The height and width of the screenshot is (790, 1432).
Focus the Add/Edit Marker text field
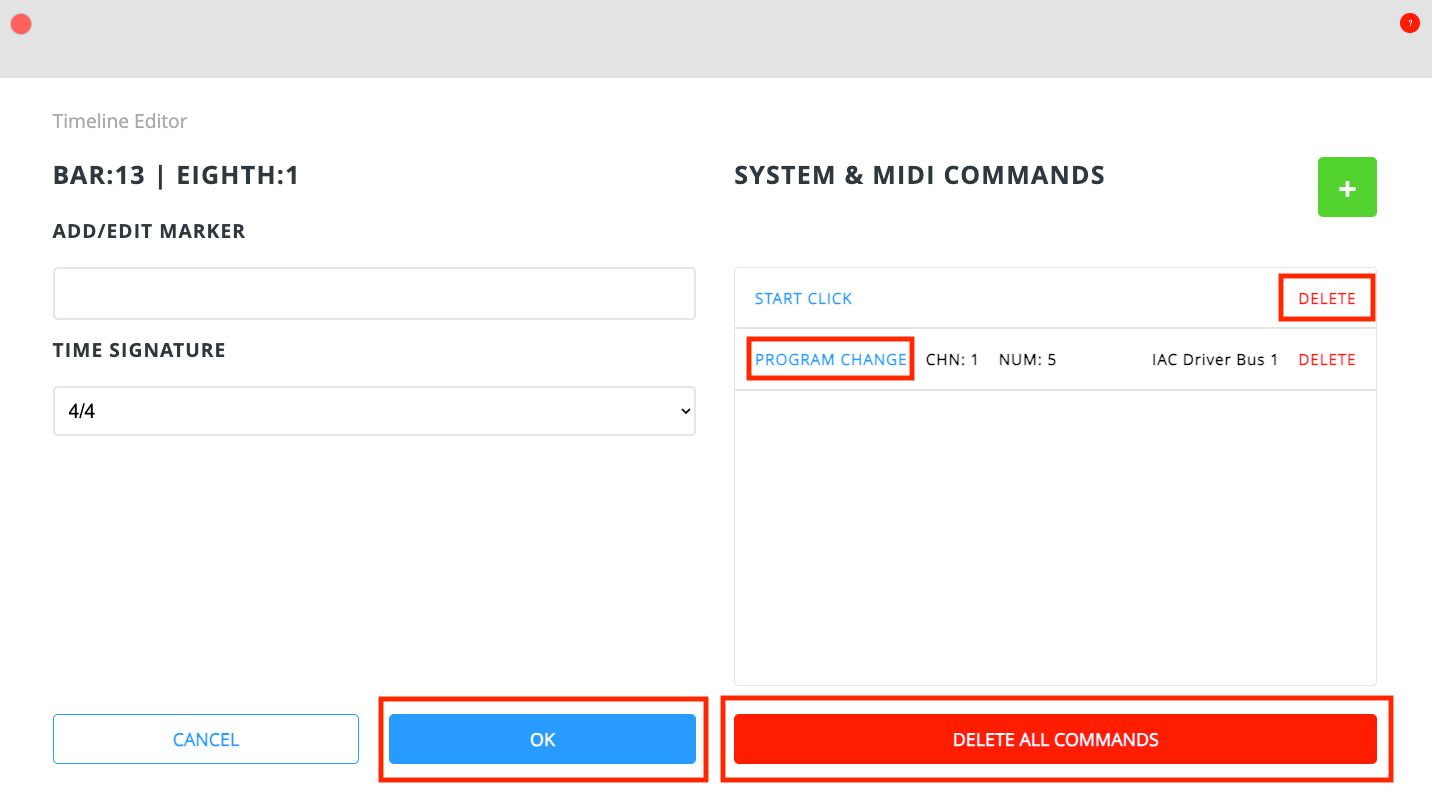[x=373, y=293]
